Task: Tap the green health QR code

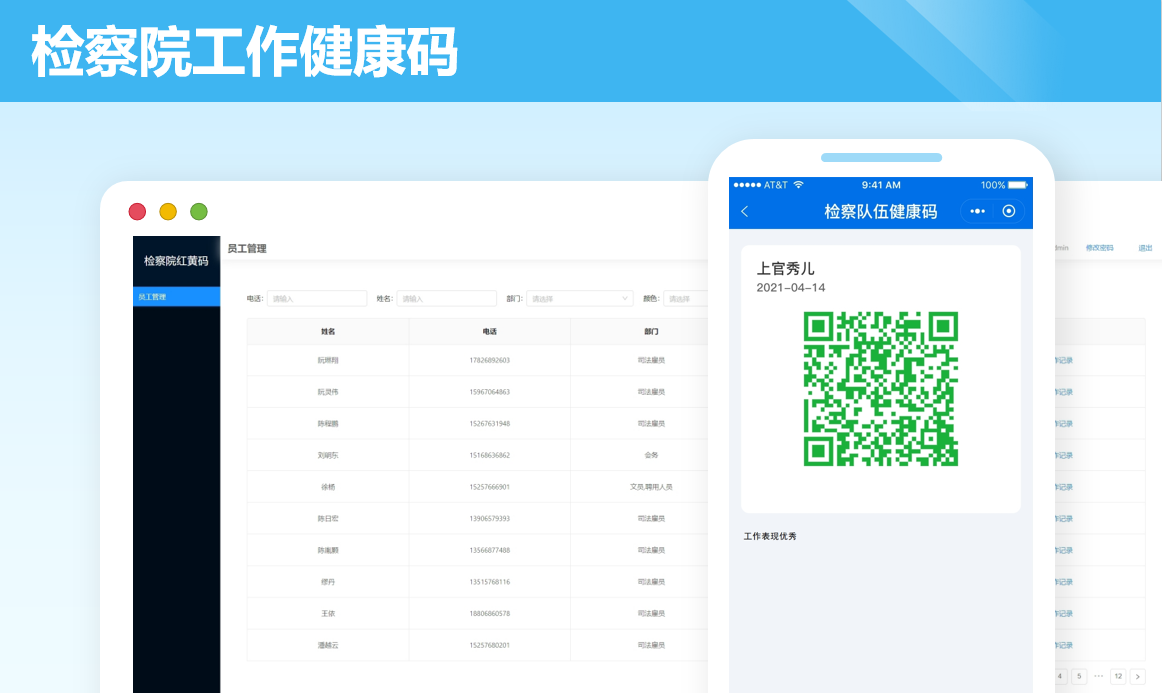Action: (880, 389)
